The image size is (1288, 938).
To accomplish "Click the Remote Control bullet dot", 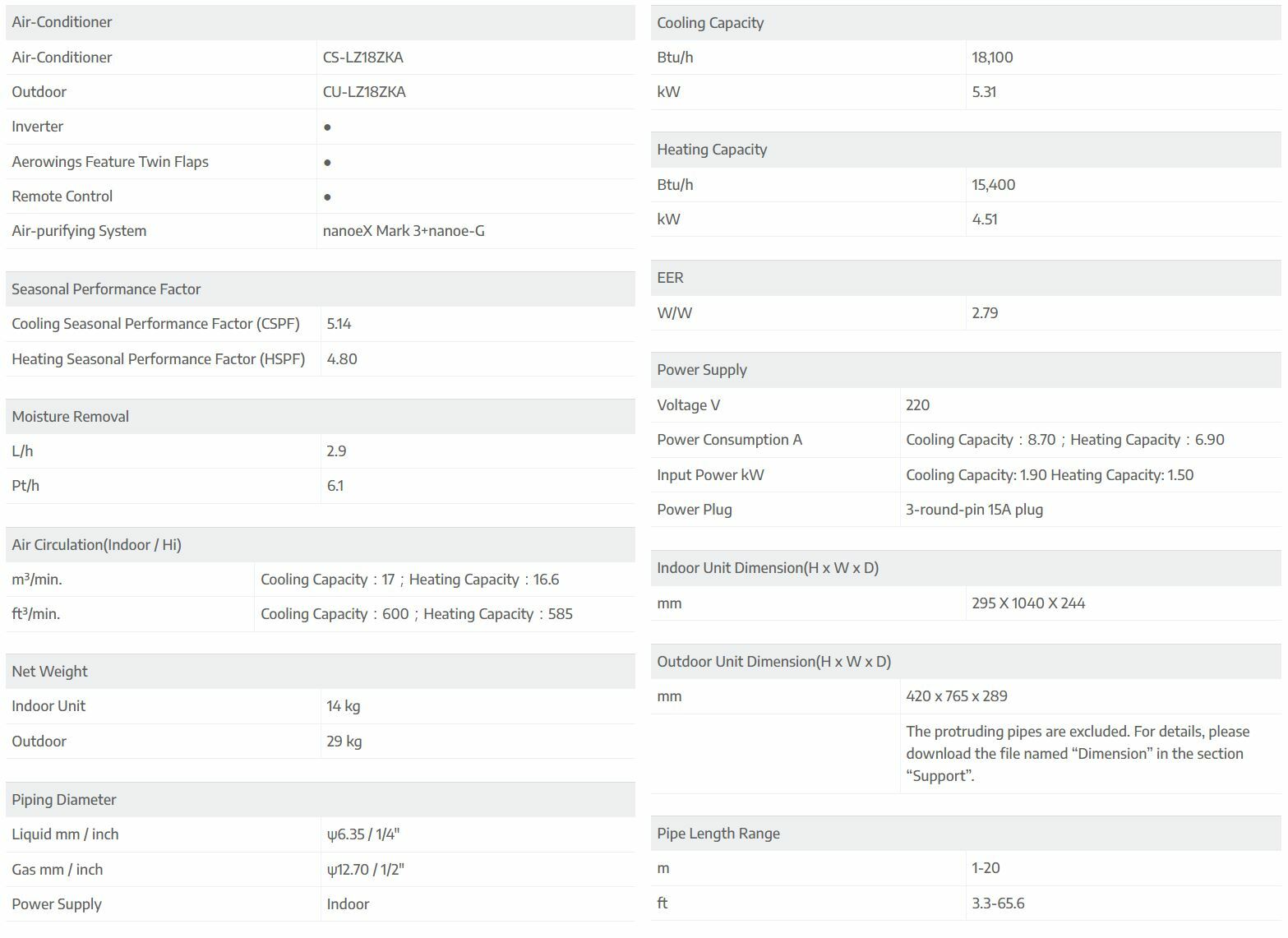I will (x=327, y=197).
